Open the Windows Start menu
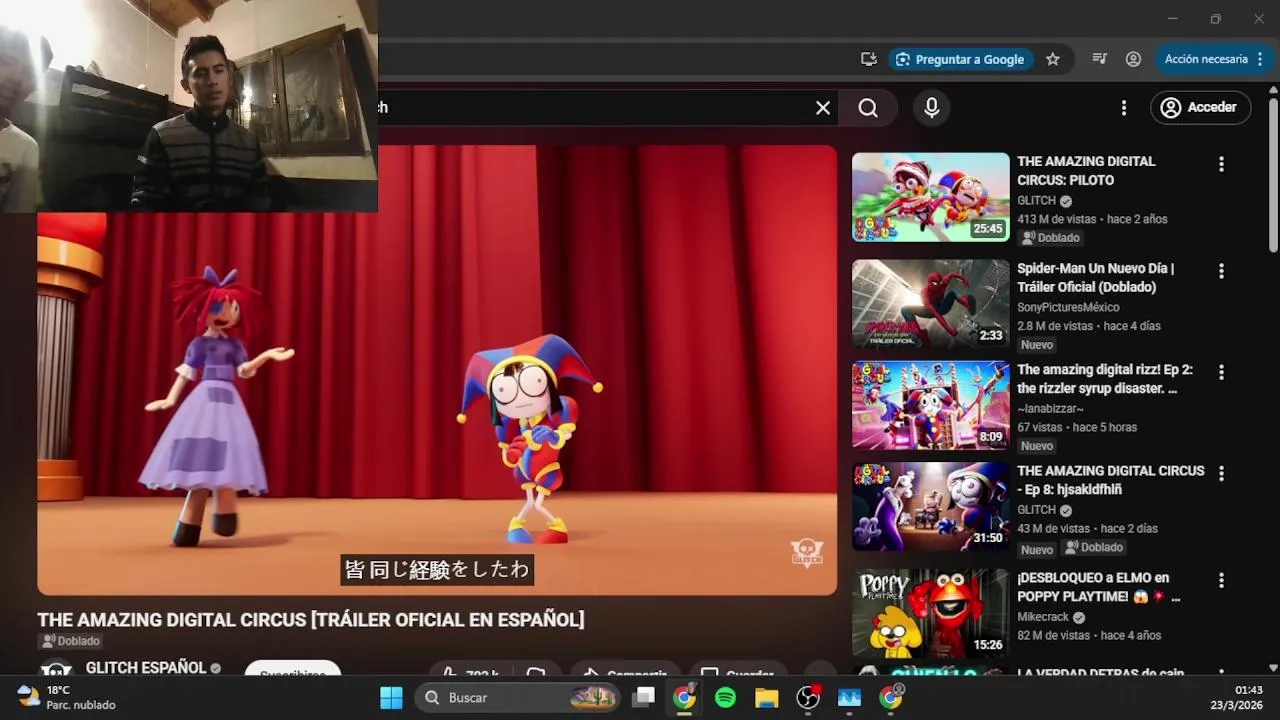Screen dimensions: 1280x720 (x=391, y=697)
